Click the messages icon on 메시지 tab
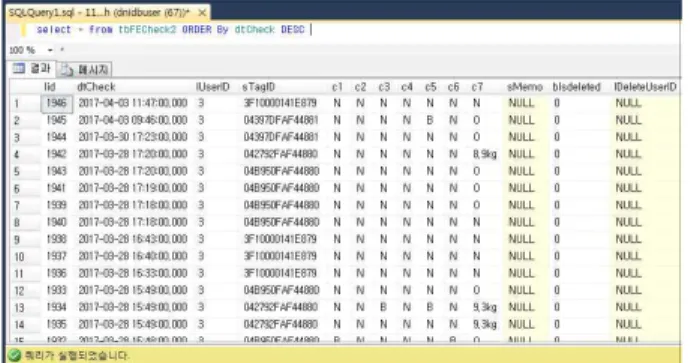The height and width of the screenshot is (363, 691). point(67,70)
